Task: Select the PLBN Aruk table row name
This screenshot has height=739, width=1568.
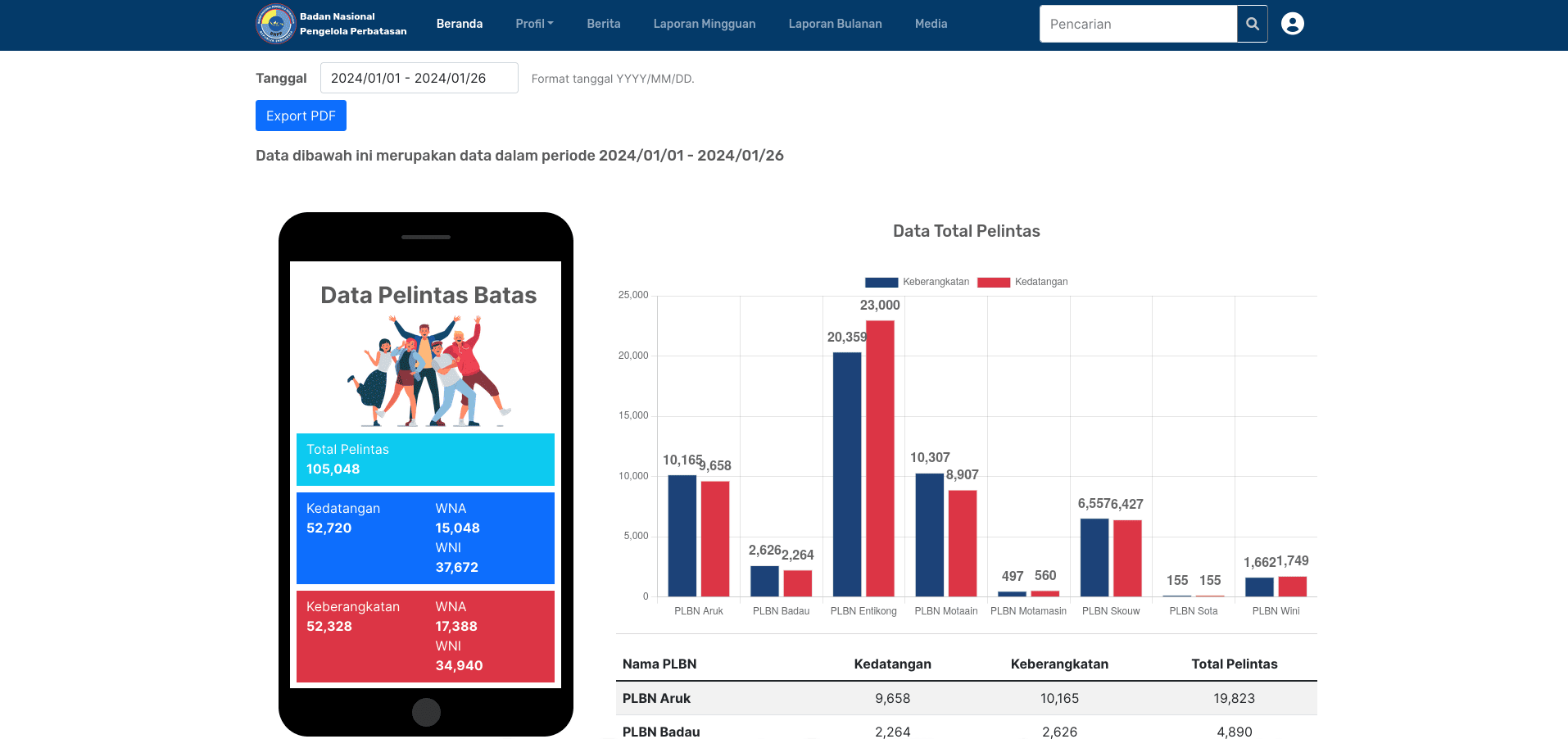Action: coord(656,698)
